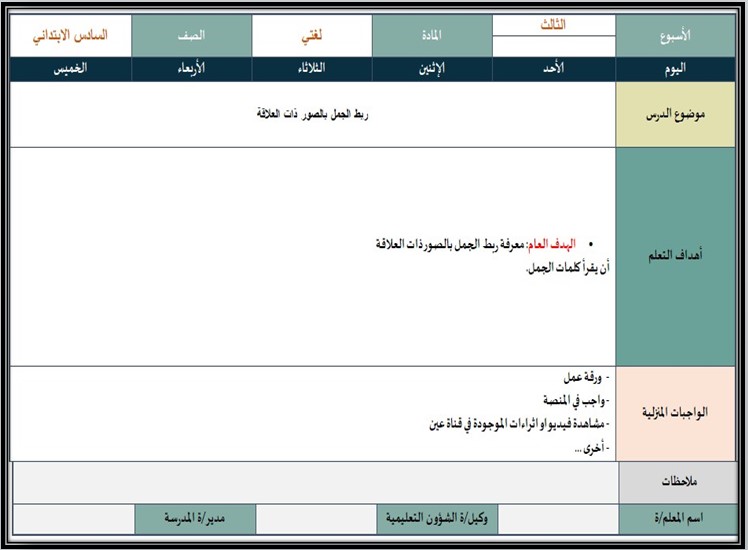Click the الواجبات المنزلية label cell
Image resolution: width=748 pixels, height=550 pixels.
pos(675,414)
